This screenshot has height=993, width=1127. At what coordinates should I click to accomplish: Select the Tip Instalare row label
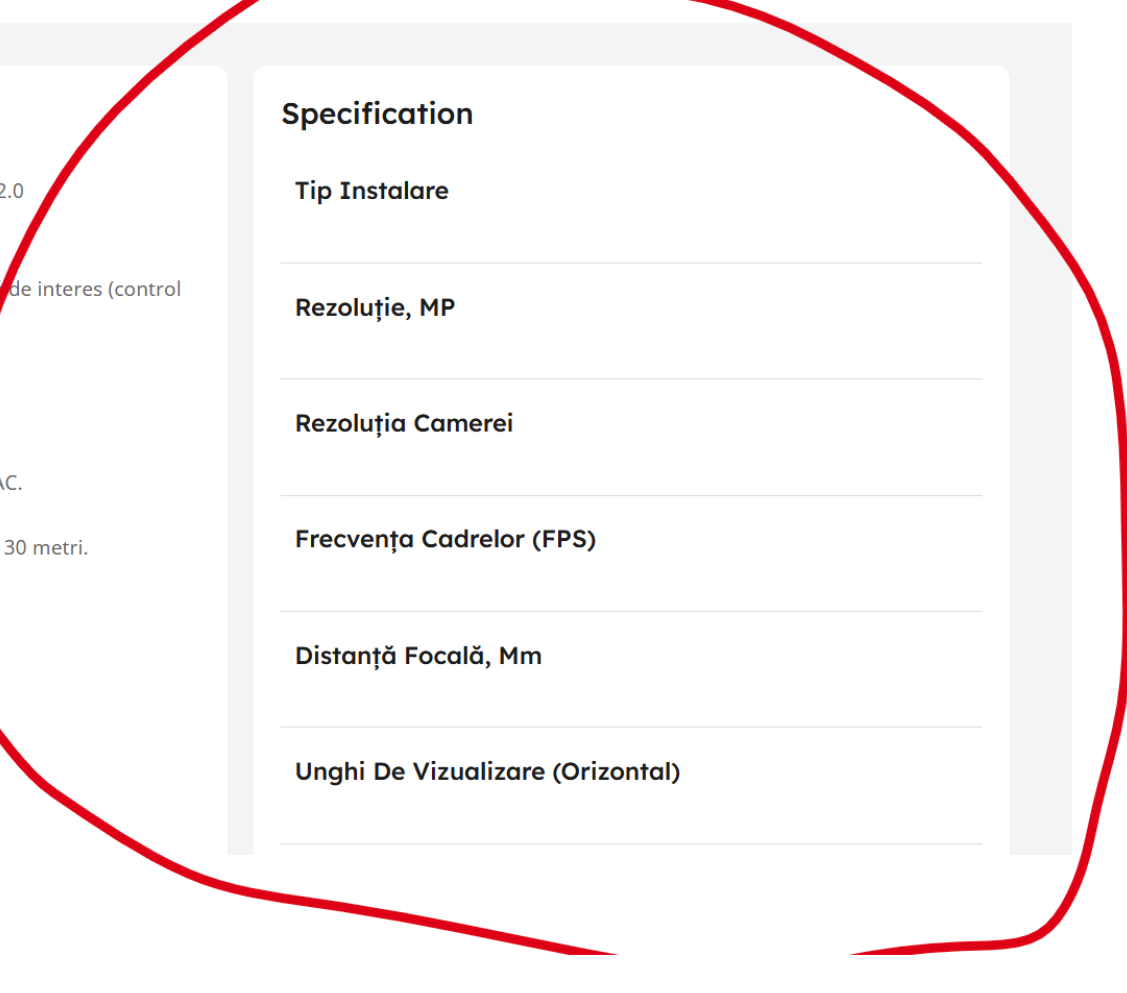(371, 191)
